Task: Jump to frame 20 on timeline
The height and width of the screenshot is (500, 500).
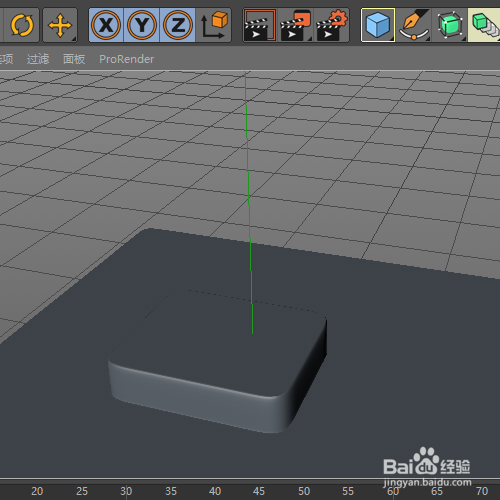Action: (37, 491)
